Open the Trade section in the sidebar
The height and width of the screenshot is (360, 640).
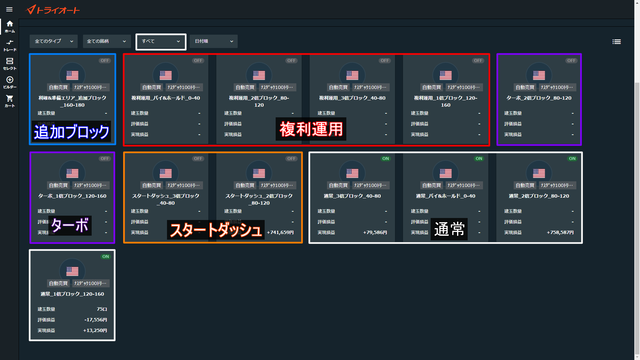9,45
